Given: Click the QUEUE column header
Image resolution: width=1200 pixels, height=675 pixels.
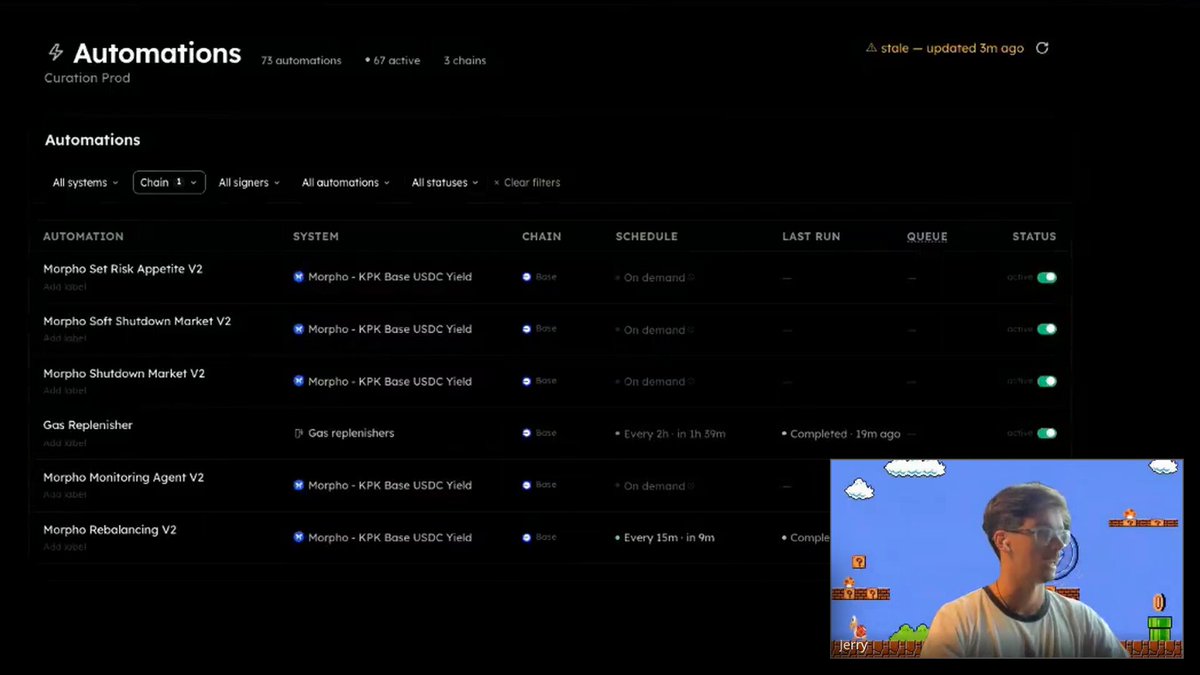Looking at the screenshot, I should (927, 237).
